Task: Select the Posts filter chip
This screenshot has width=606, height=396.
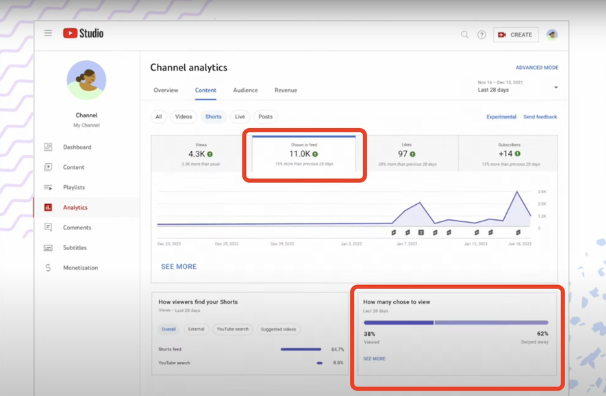Action: click(x=266, y=117)
